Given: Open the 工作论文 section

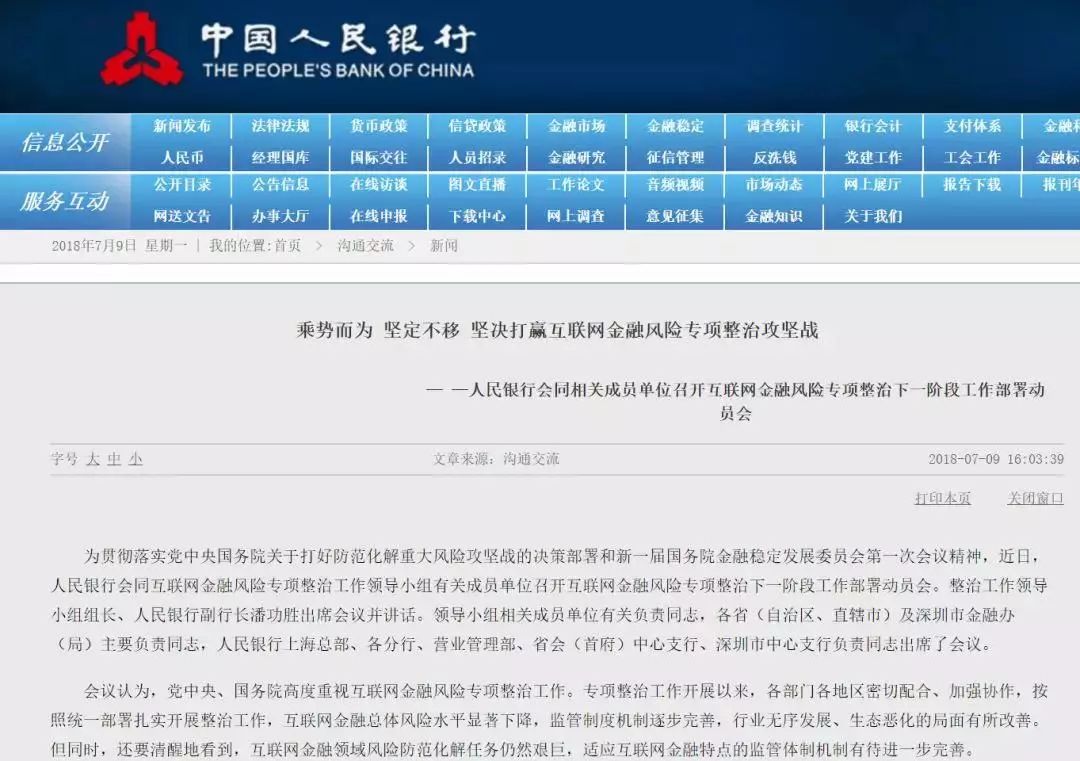Looking at the screenshot, I should [x=577, y=185].
